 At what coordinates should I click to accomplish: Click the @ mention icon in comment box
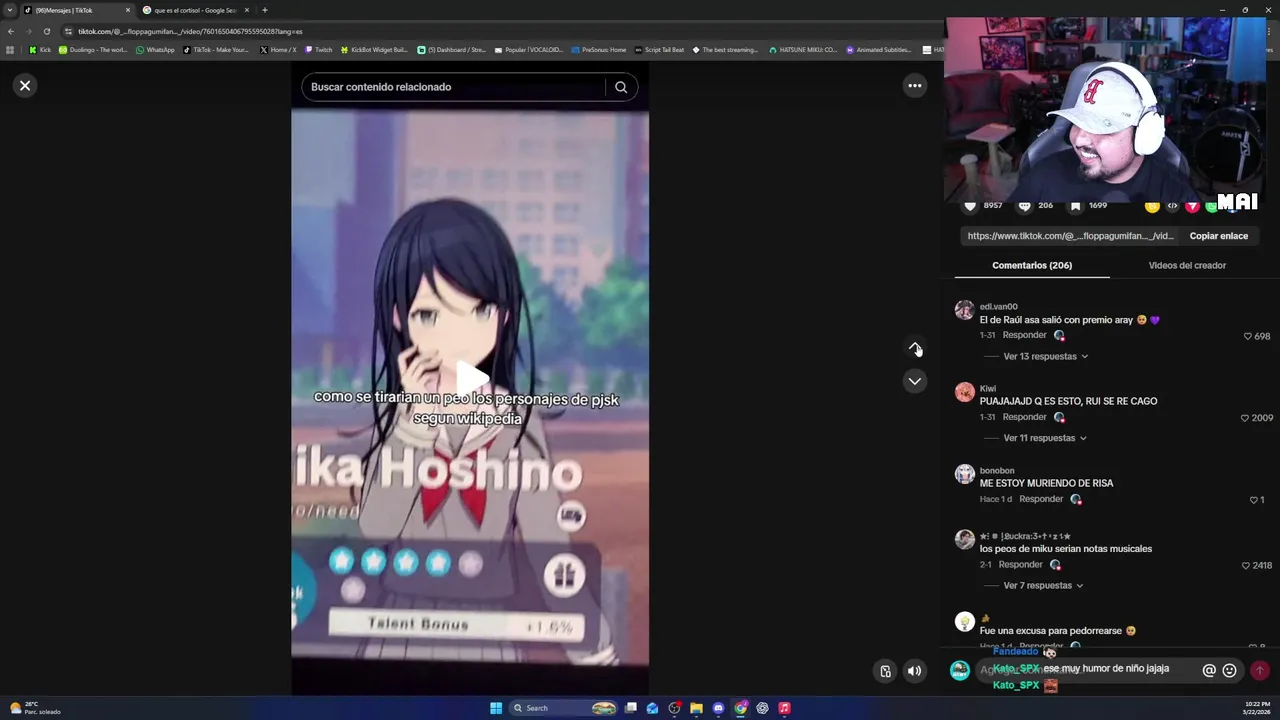1209,671
